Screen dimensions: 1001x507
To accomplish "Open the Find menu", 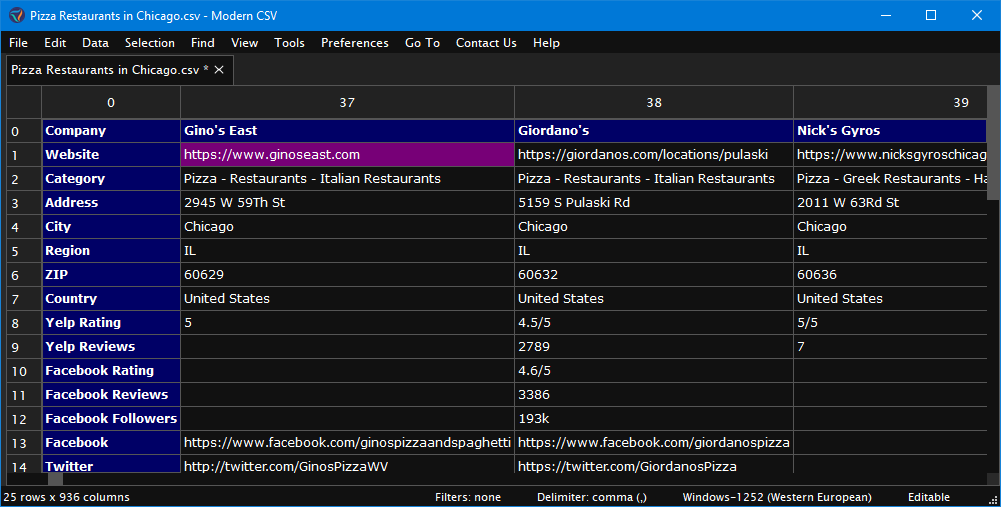I will 202,43.
